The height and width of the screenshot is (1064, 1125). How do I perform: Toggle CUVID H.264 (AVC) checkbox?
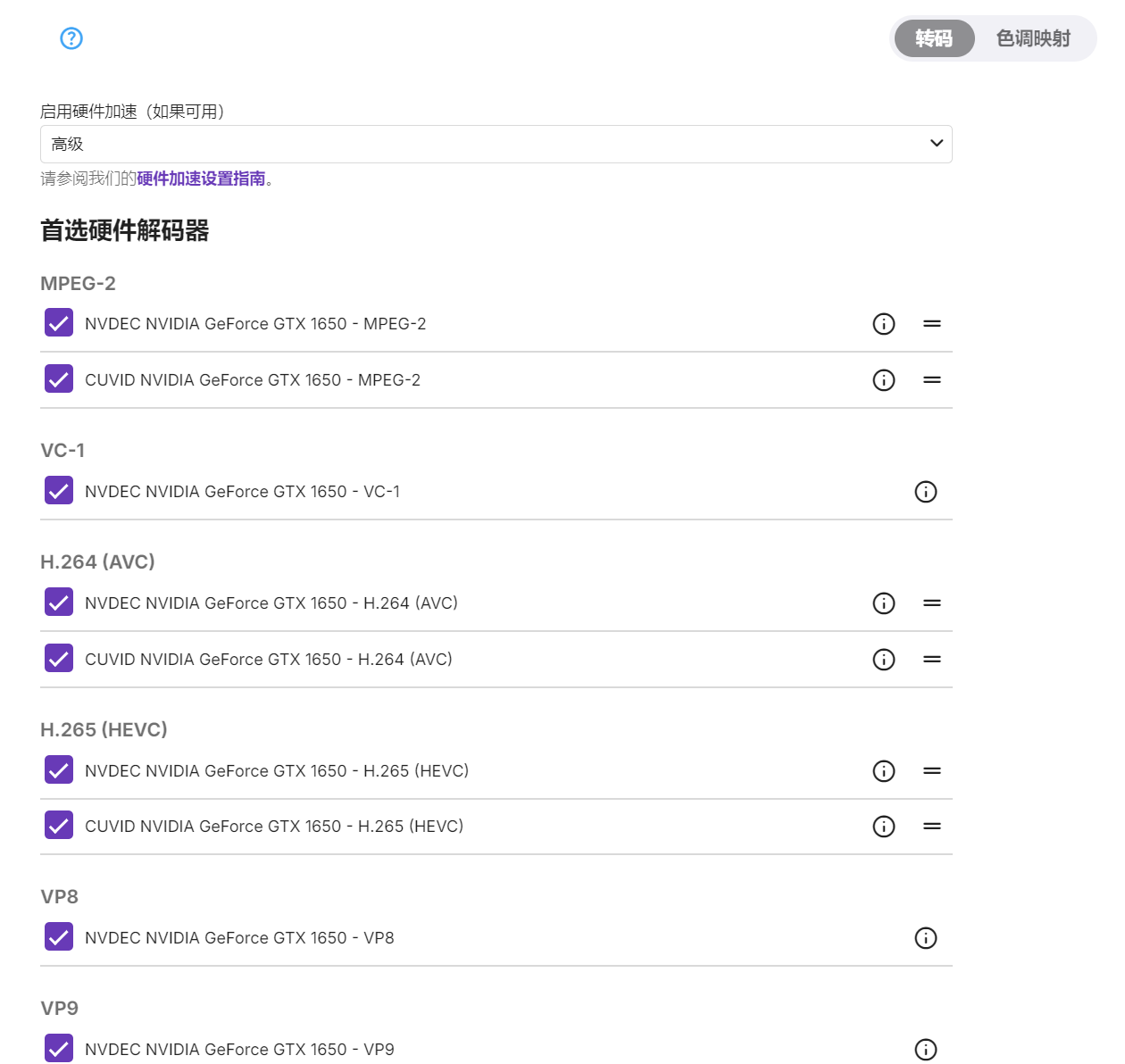59,659
